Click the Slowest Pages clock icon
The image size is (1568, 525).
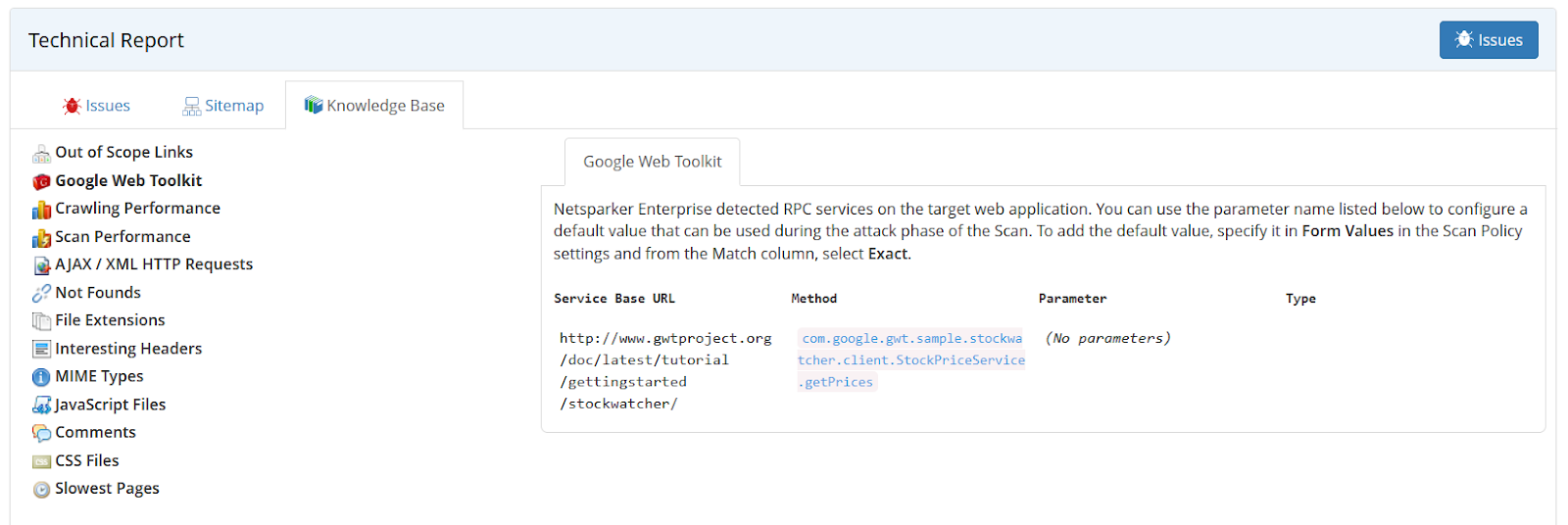(x=41, y=490)
